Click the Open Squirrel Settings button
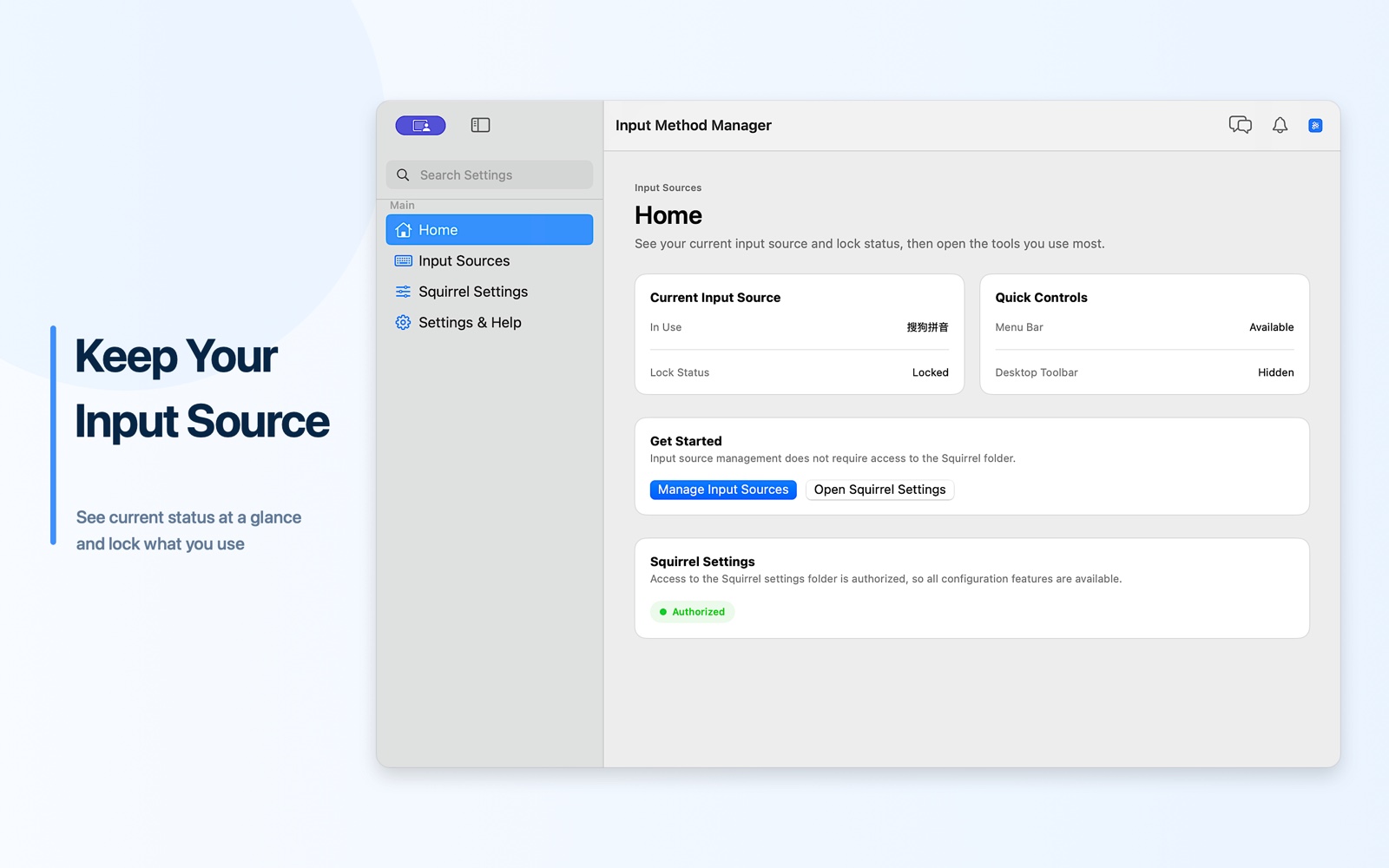The height and width of the screenshot is (868, 1389). pyautogui.click(x=879, y=490)
